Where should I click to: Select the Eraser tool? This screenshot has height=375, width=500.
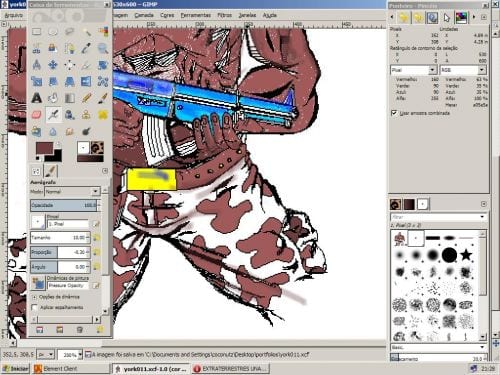(37, 115)
